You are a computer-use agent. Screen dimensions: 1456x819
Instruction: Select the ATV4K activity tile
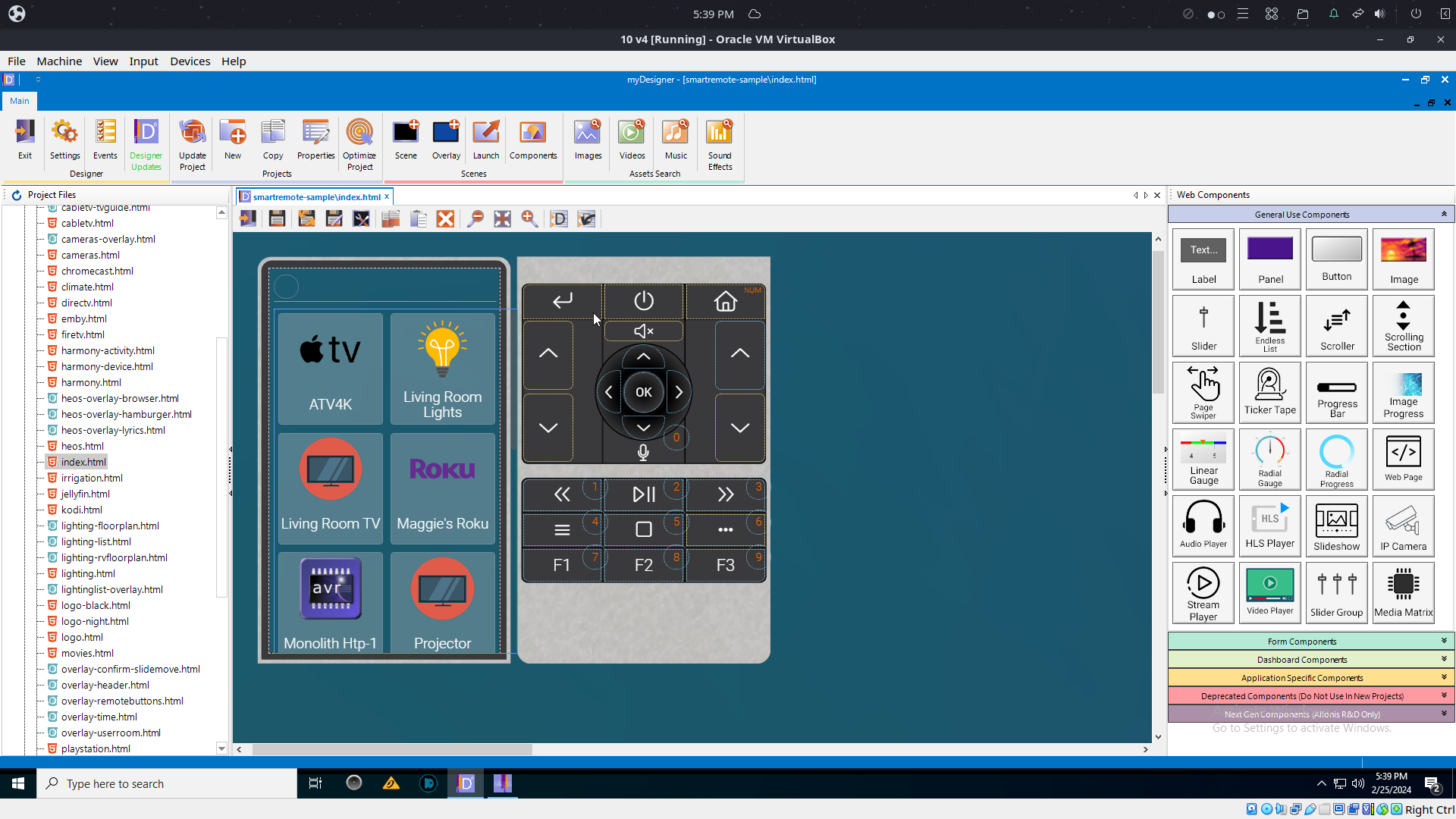[x=331, y=369]
